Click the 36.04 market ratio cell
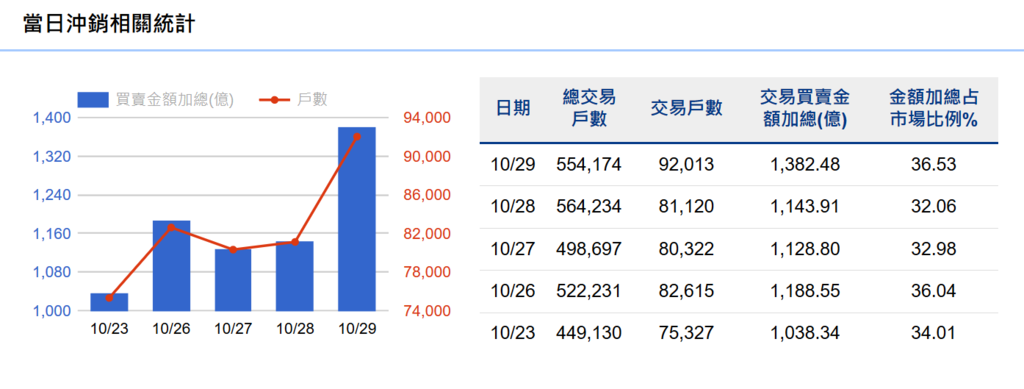The height and width of the screenshot is (389, 1024). point(933,291)
